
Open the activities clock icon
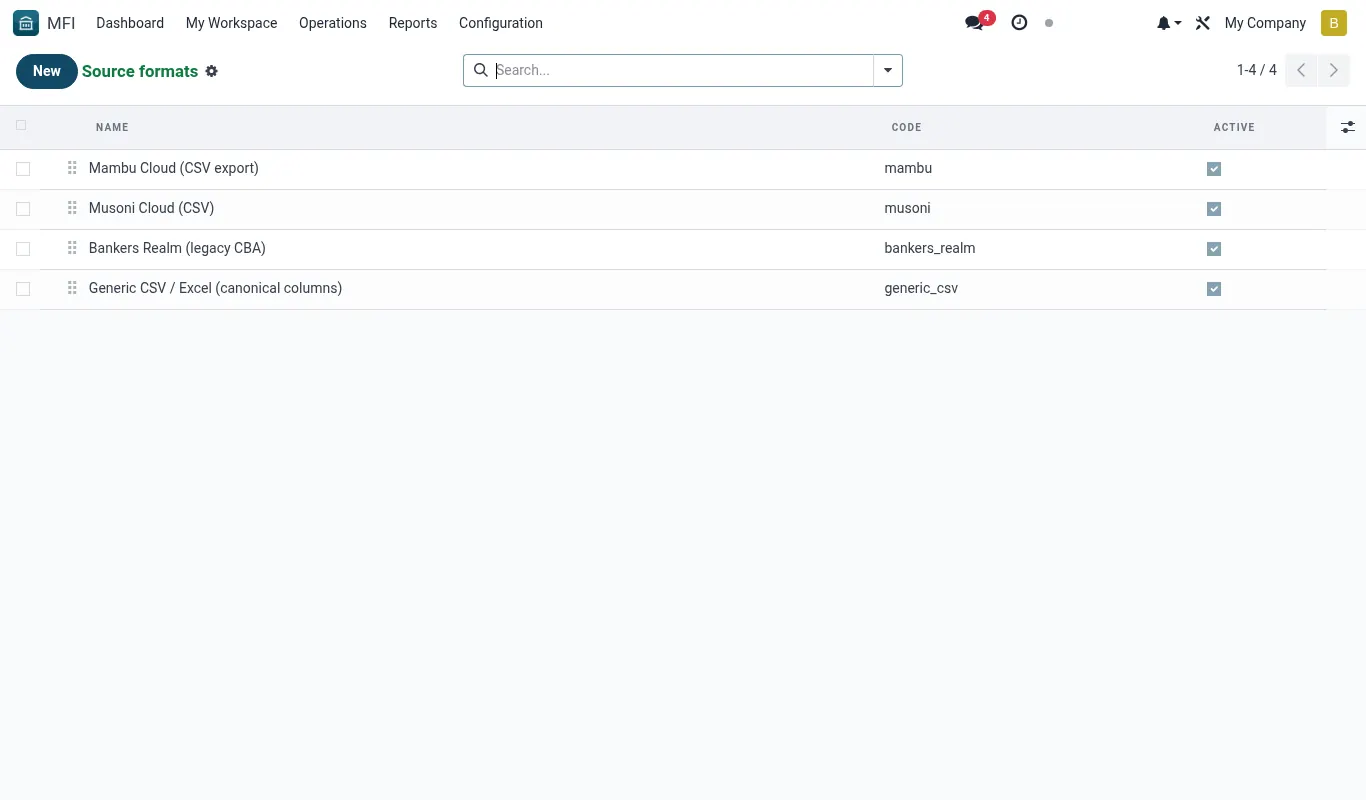tap(1019, 23)
